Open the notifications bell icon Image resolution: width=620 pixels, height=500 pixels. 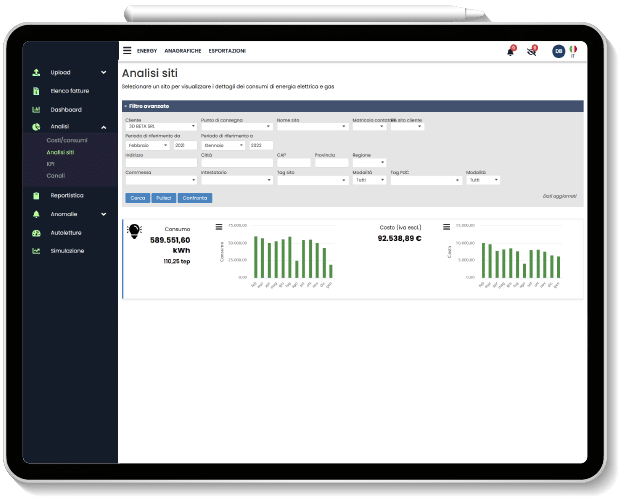coord(510,51)
